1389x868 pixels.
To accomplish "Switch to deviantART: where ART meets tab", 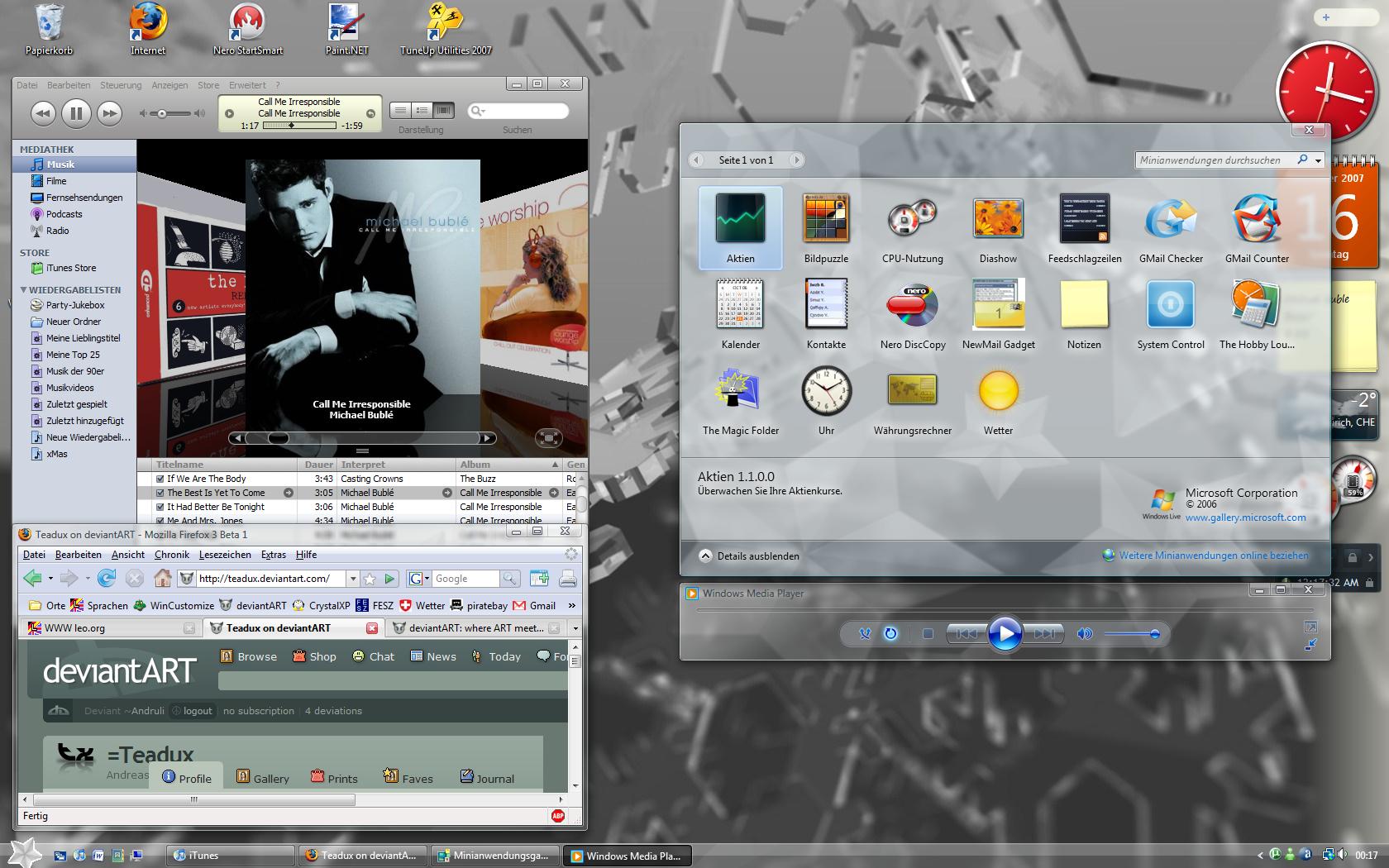I will (475, 628).
